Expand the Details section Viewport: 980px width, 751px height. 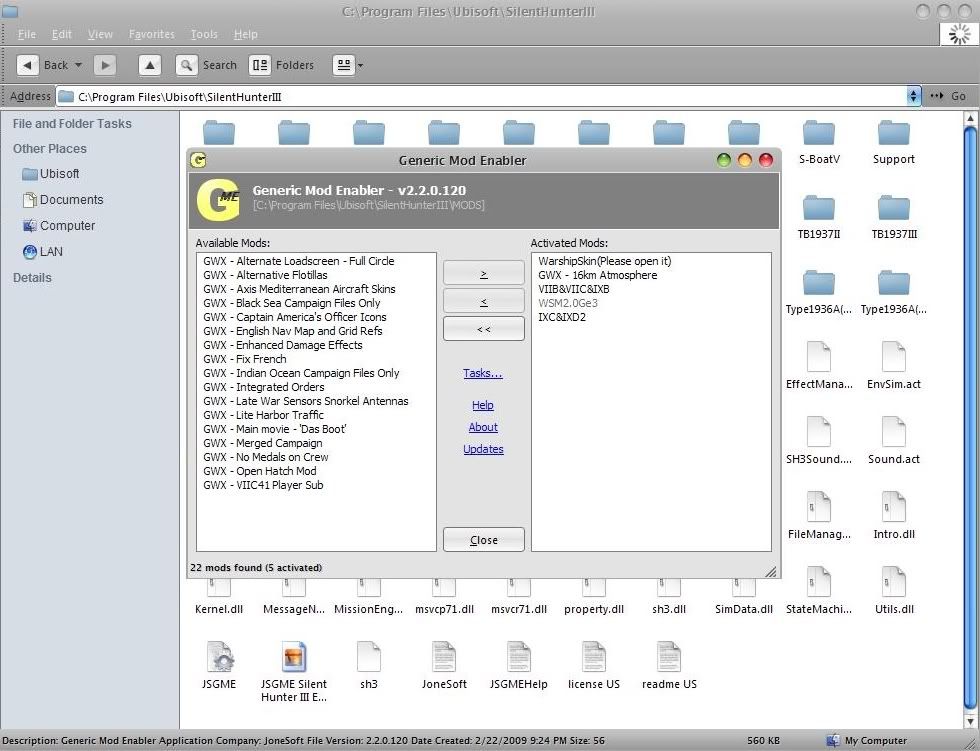click(32, 277)
